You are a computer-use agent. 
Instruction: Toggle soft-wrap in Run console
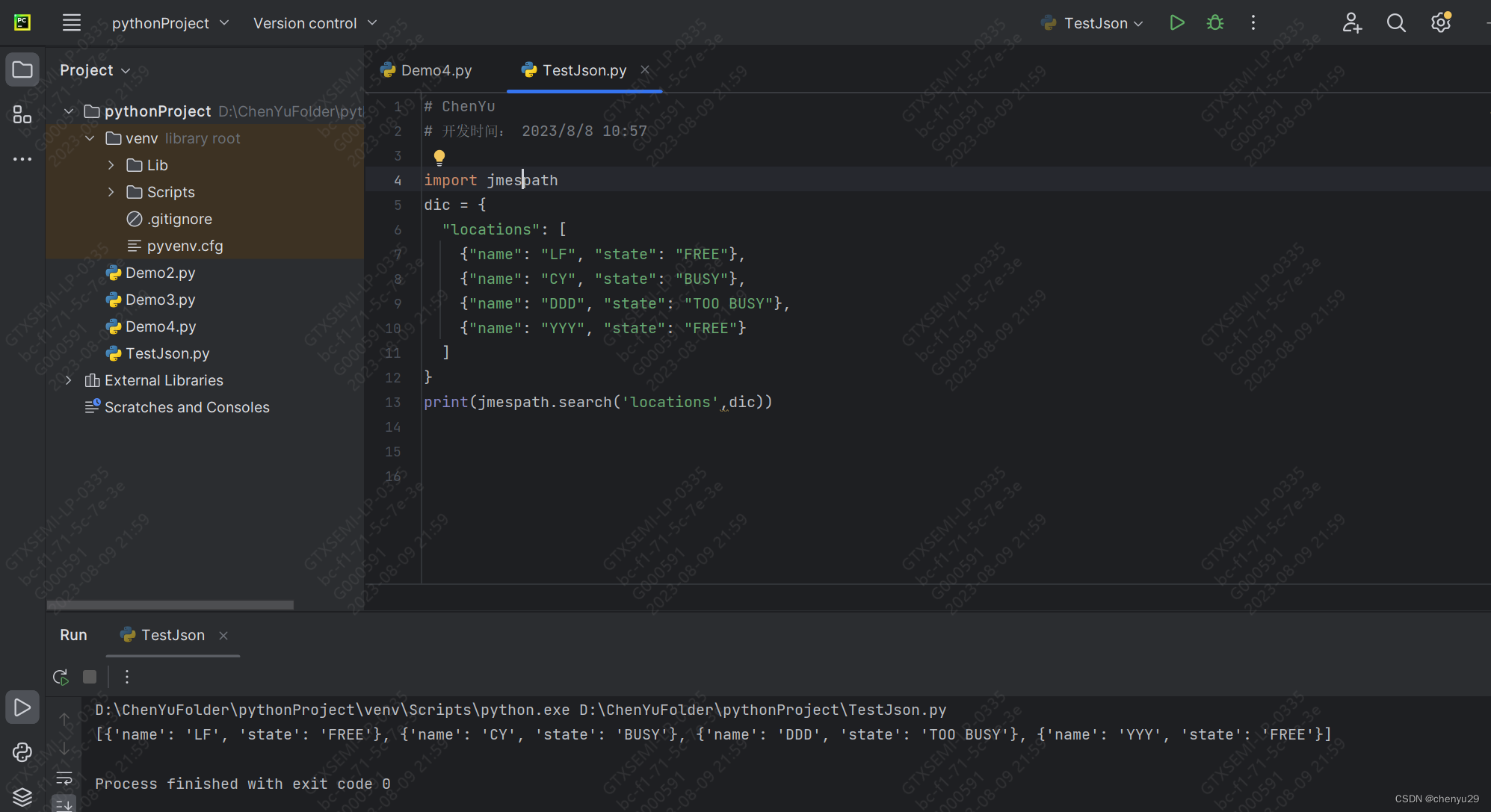(65, 778)
